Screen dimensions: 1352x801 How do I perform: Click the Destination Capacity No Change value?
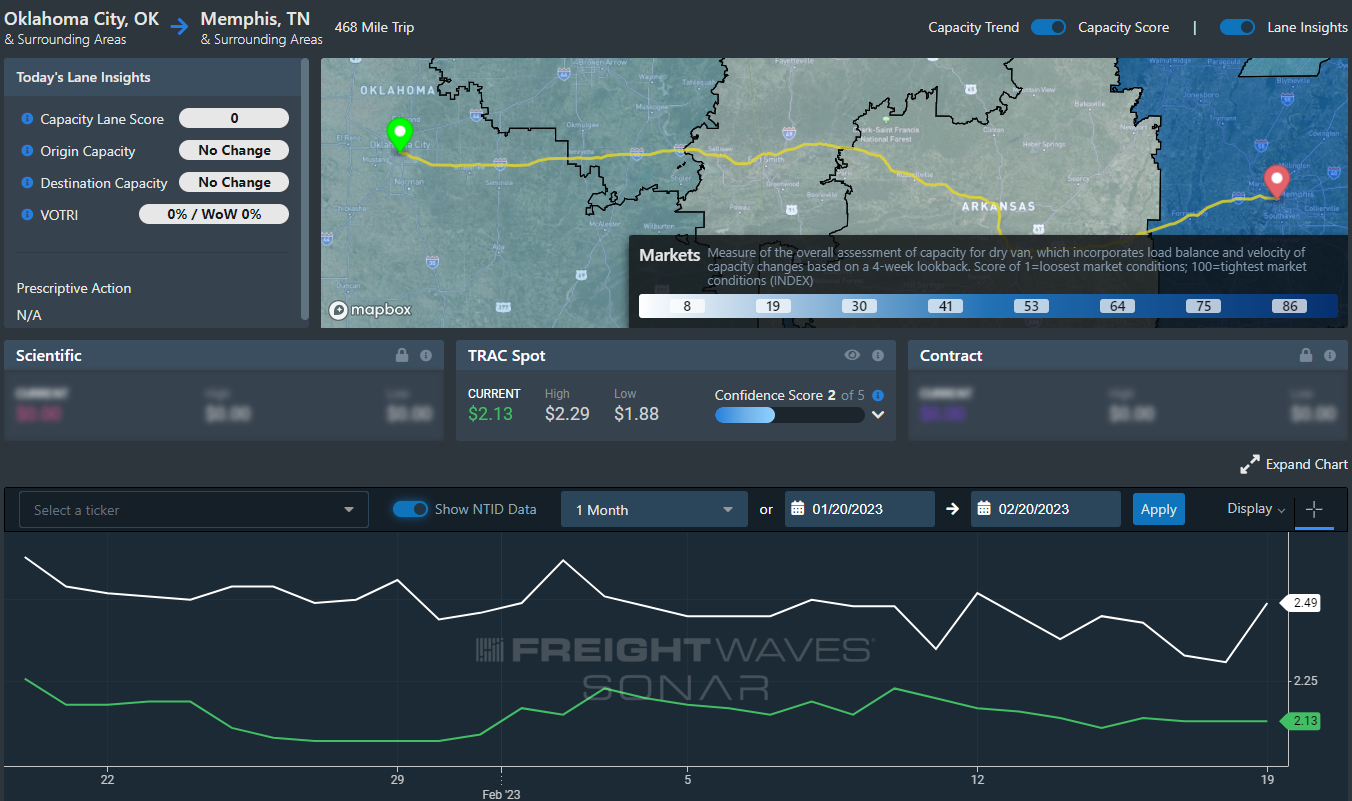(234, 182)
